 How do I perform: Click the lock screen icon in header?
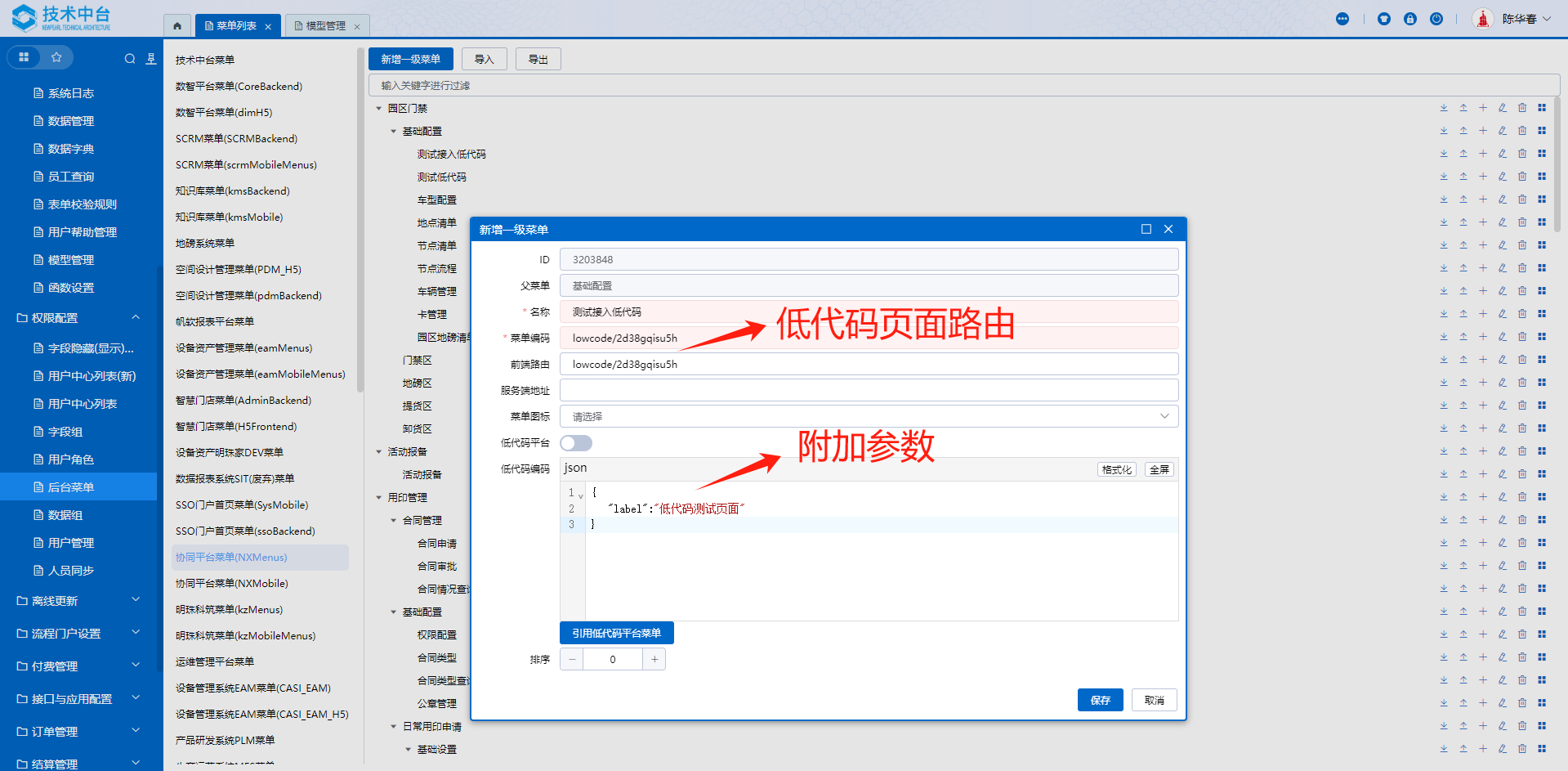point(1409,19)
